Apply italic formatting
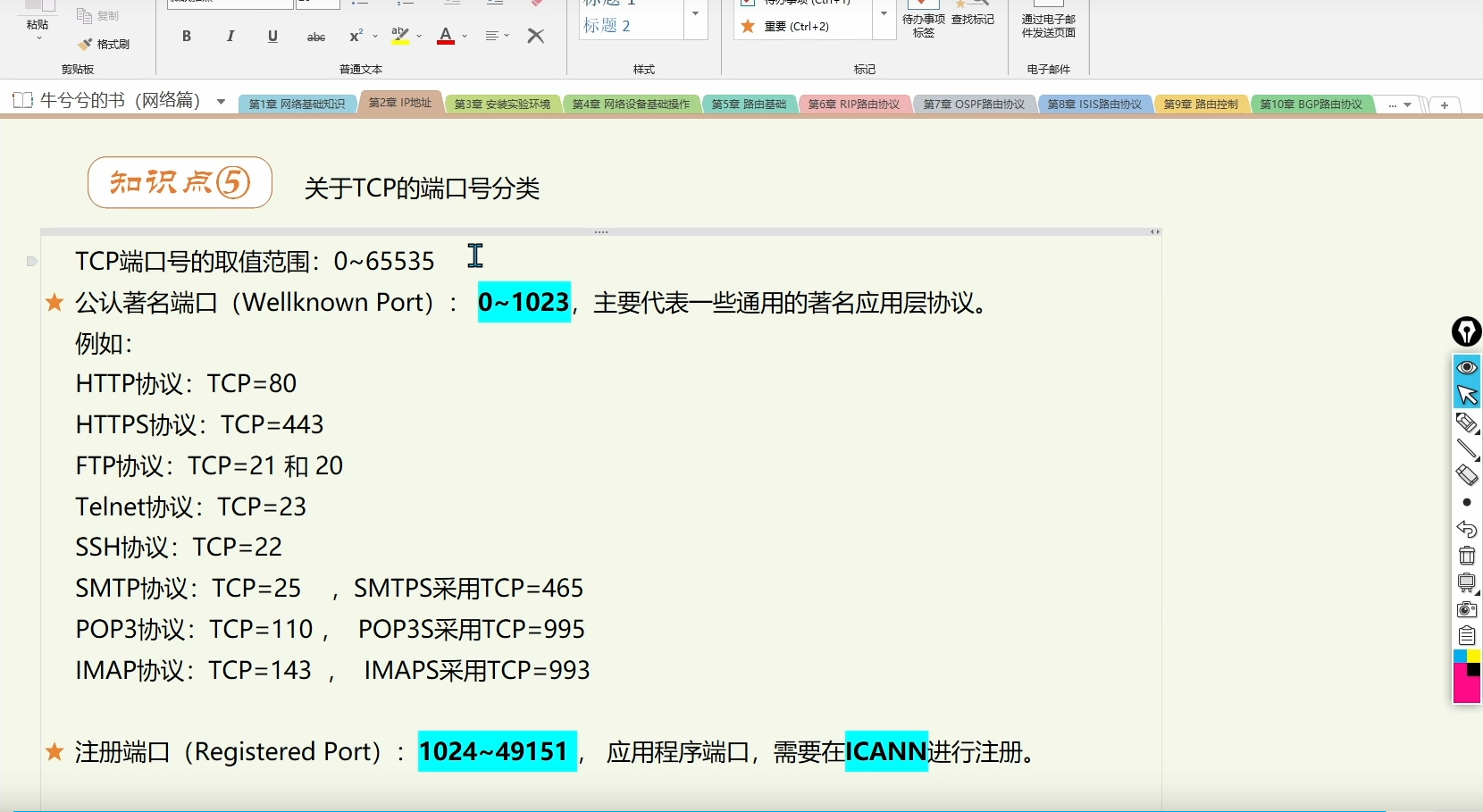This screenshot has height=812, width=1483. click(x=230, y=37)
